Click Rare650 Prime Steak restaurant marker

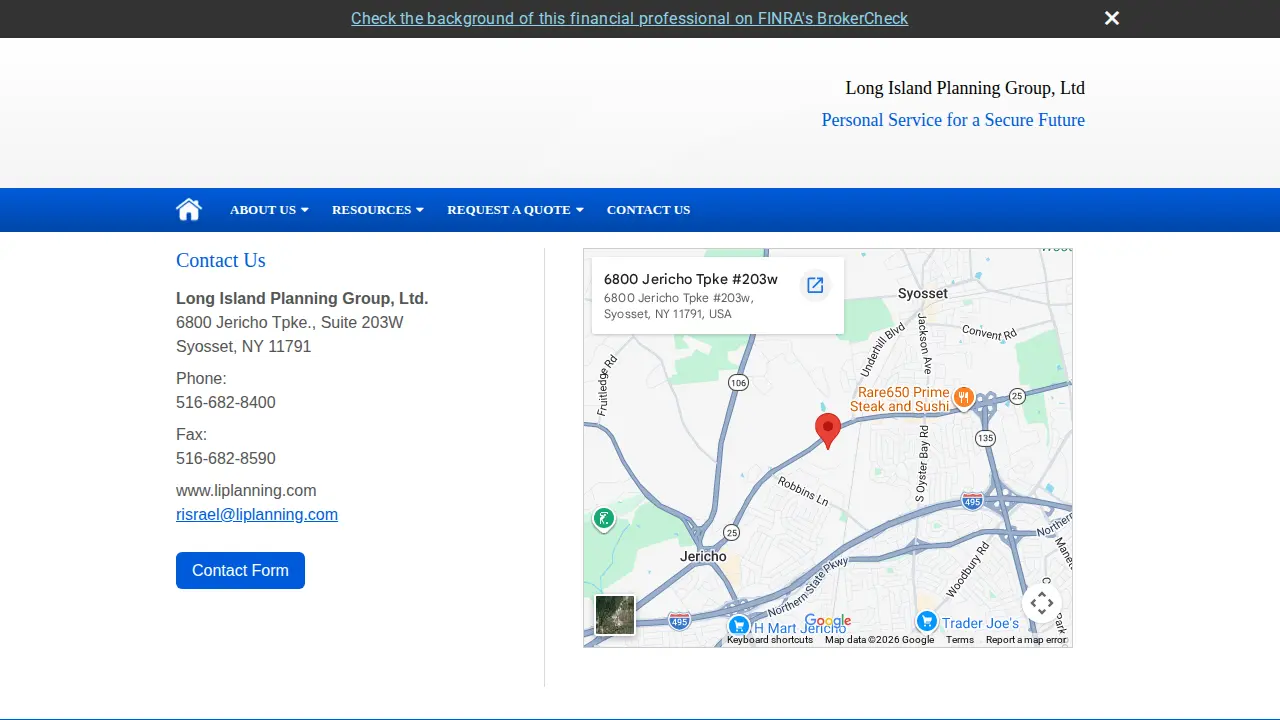click(x=963, y=397)
